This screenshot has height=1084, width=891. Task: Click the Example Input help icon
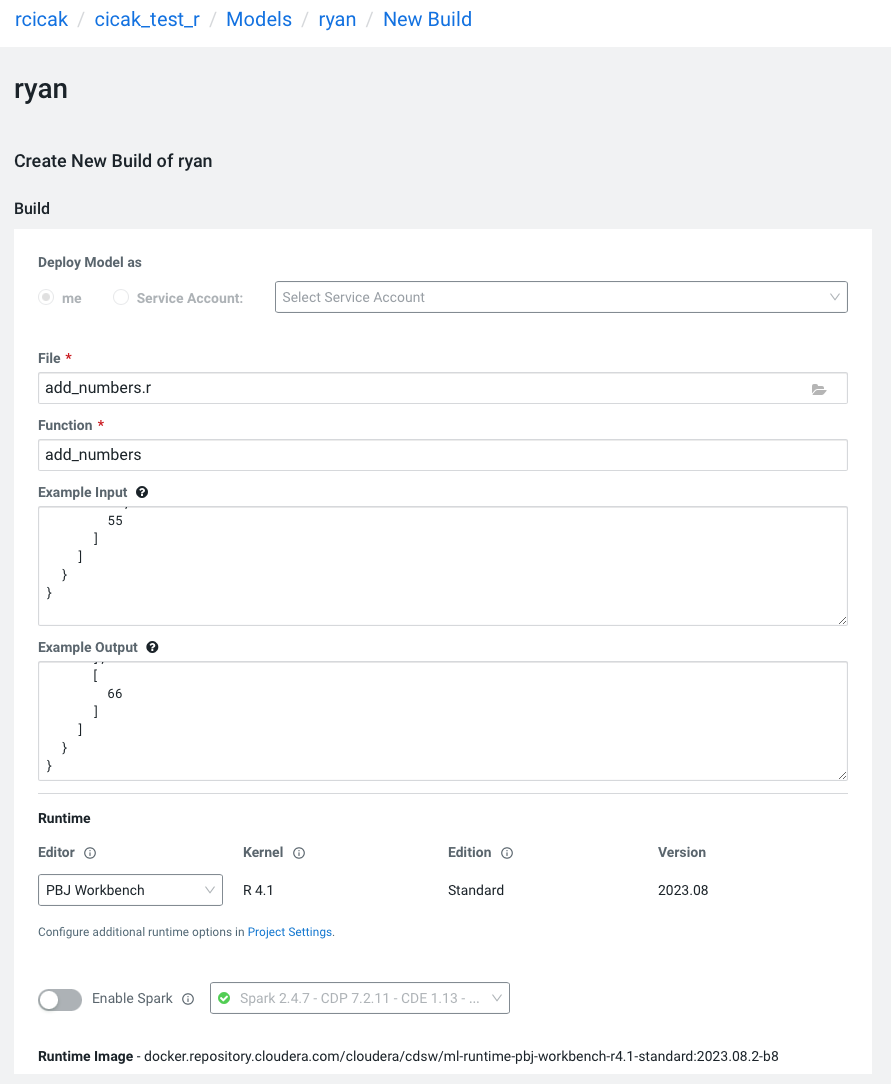point(142,492)
